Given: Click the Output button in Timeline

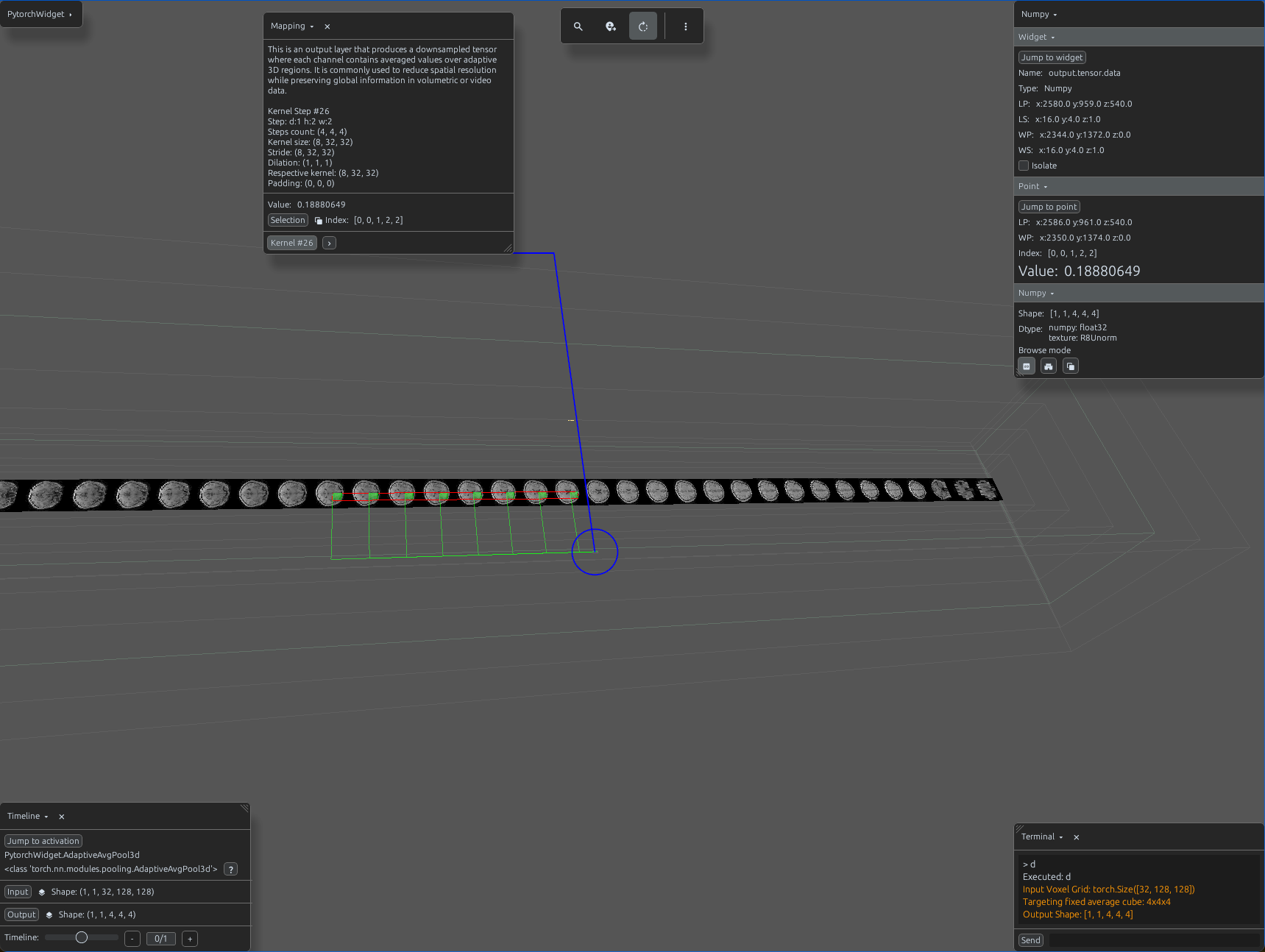Looking at the screenshot, I should pyautogui.click(x=21, y=915).
